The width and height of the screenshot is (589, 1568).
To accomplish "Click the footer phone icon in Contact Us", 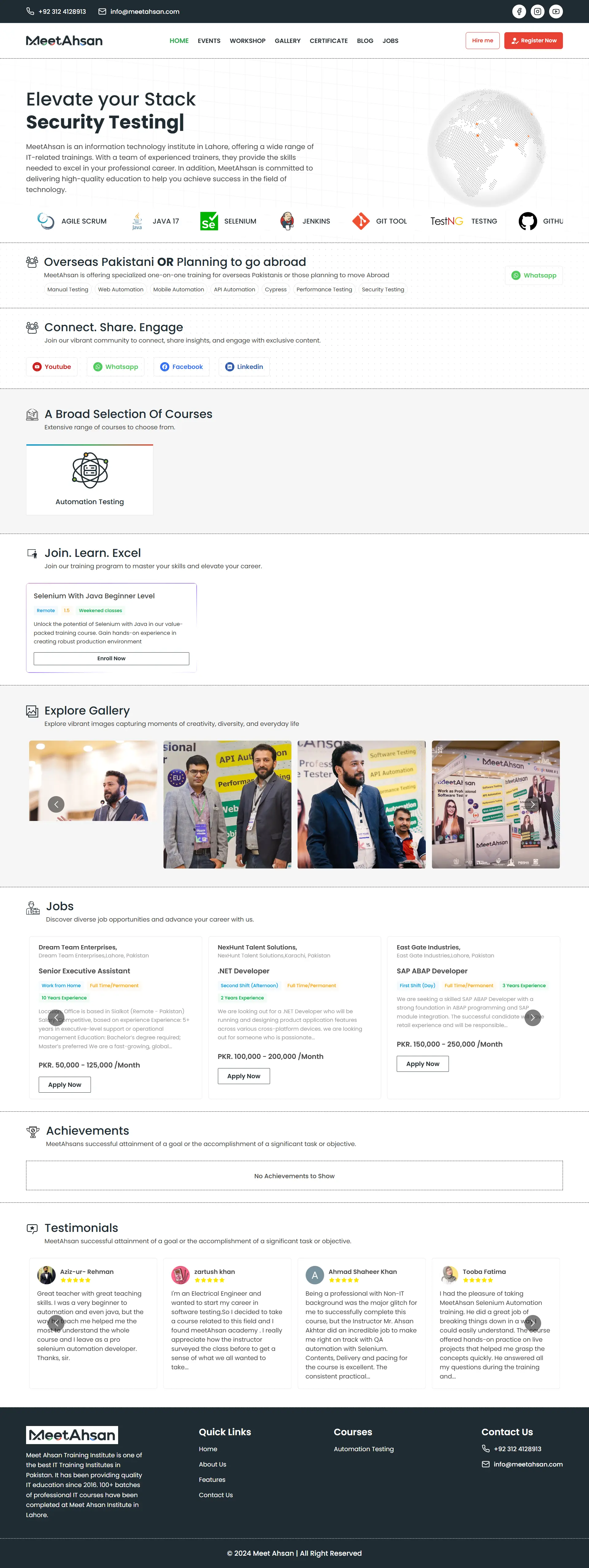I will pos(485,1449).
